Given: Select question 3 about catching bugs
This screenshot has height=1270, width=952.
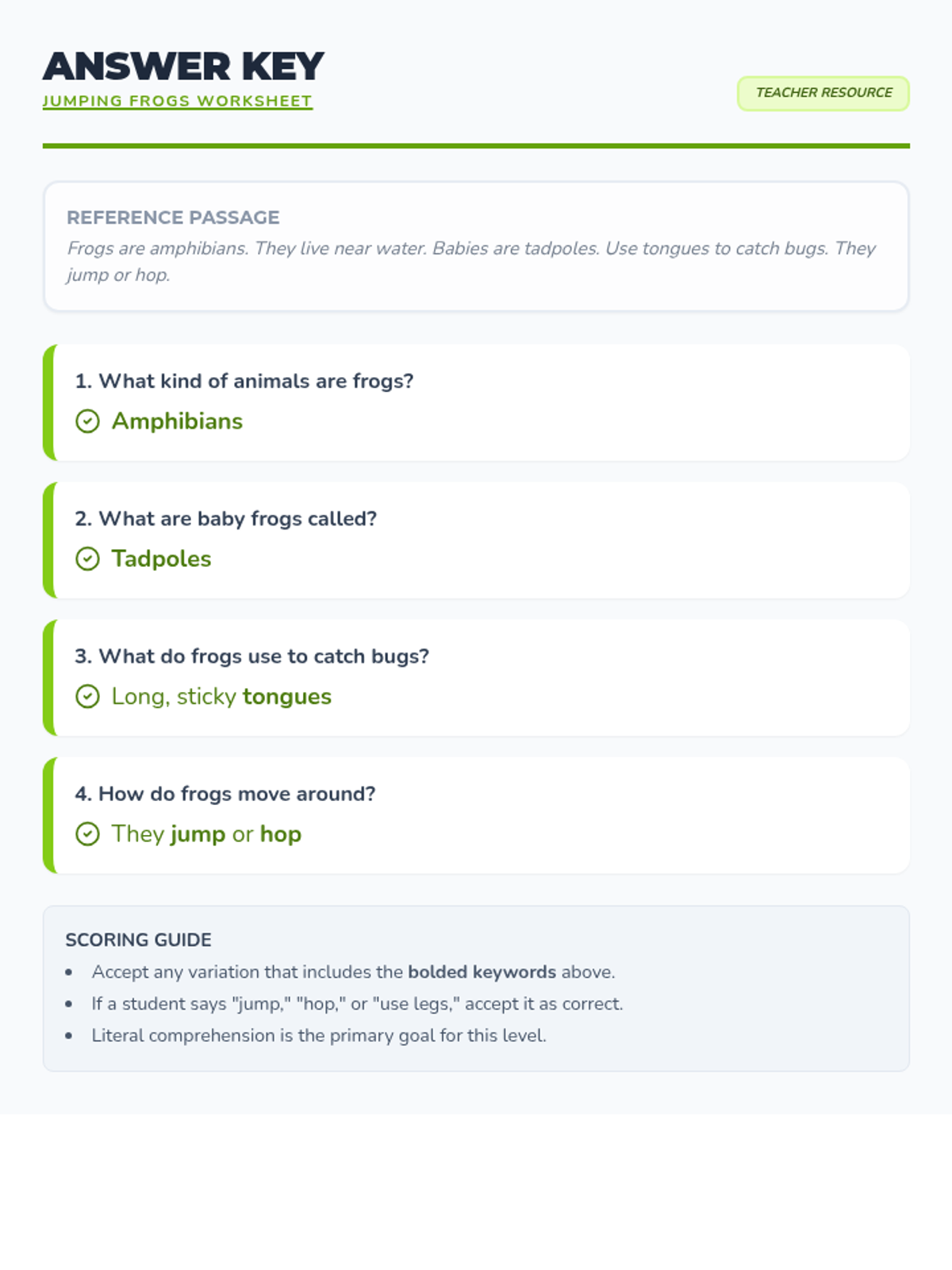Looking at the screenshot, I should pos(251,656).
